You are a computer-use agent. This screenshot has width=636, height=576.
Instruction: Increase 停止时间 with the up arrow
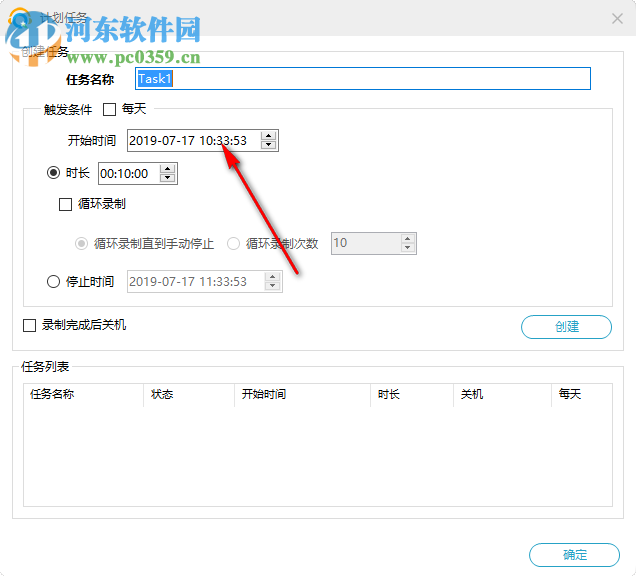pyautogui.click(x=273, y=277)
